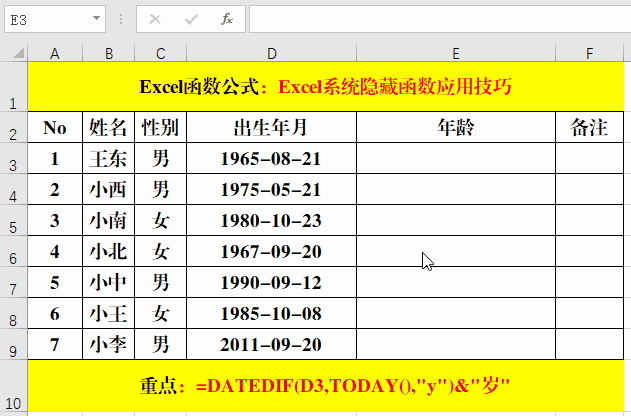Select cell containing '小西'
631x416 pixels.
[109, 189]
